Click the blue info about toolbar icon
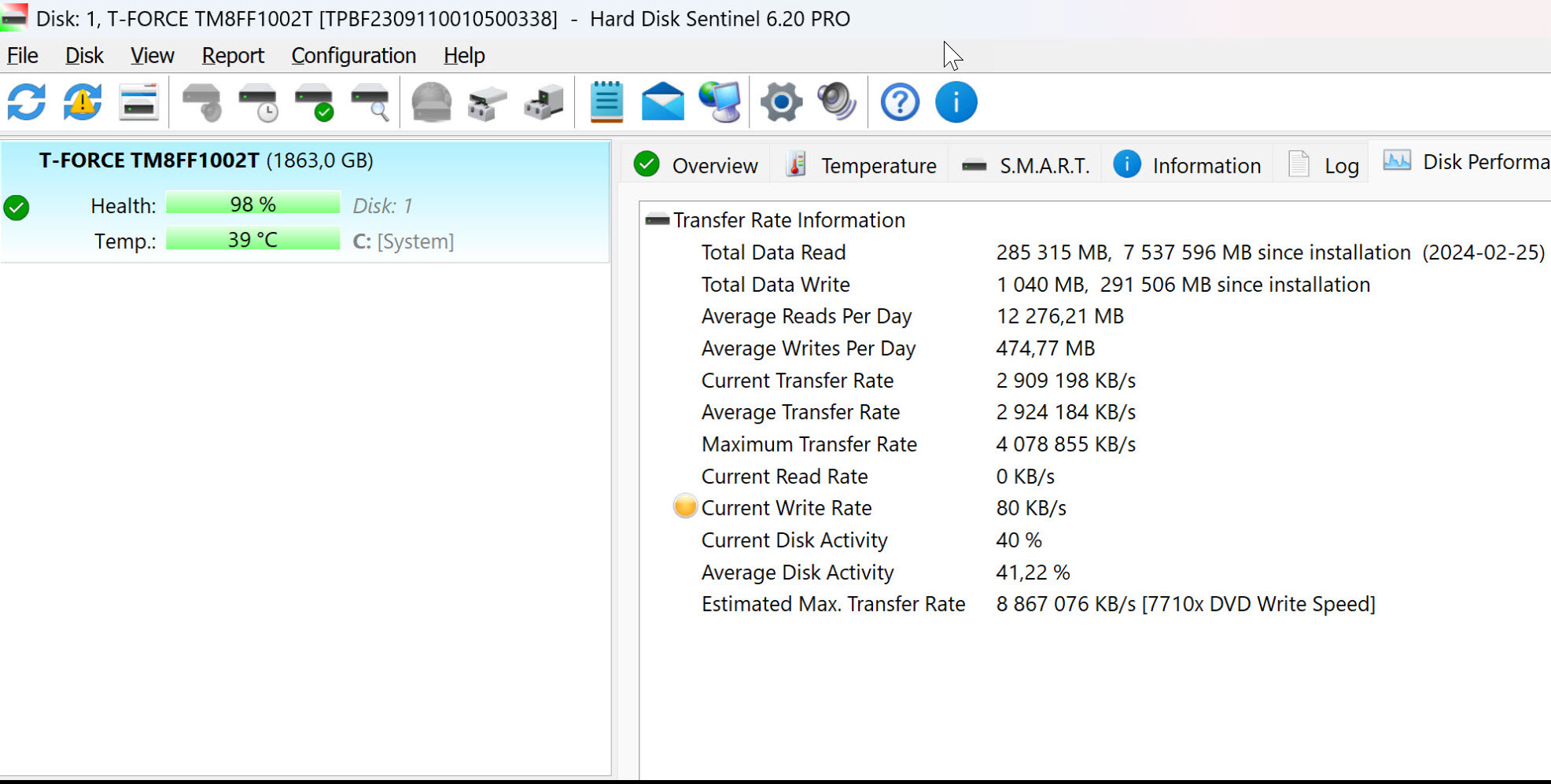The width and height of the screenshot is (1551, 784). tap(956, 102)
